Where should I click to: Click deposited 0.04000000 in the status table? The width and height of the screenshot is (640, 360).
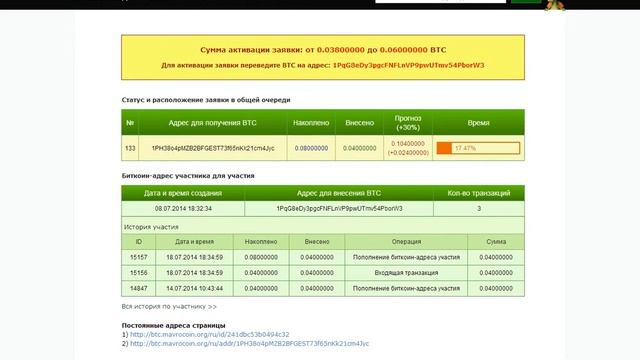(x=360, y=148)
